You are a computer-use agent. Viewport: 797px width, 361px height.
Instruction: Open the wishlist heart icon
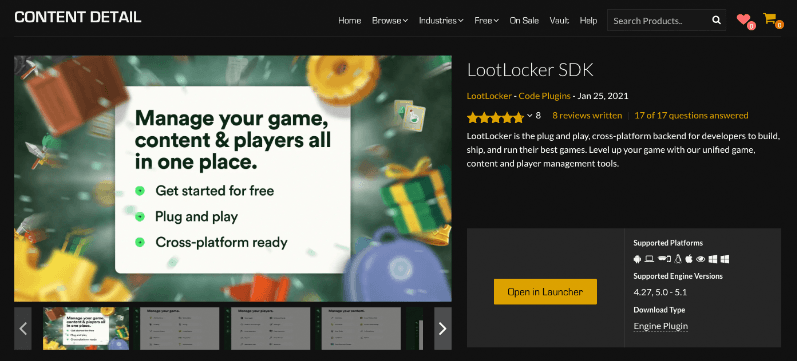coord(744,19)
